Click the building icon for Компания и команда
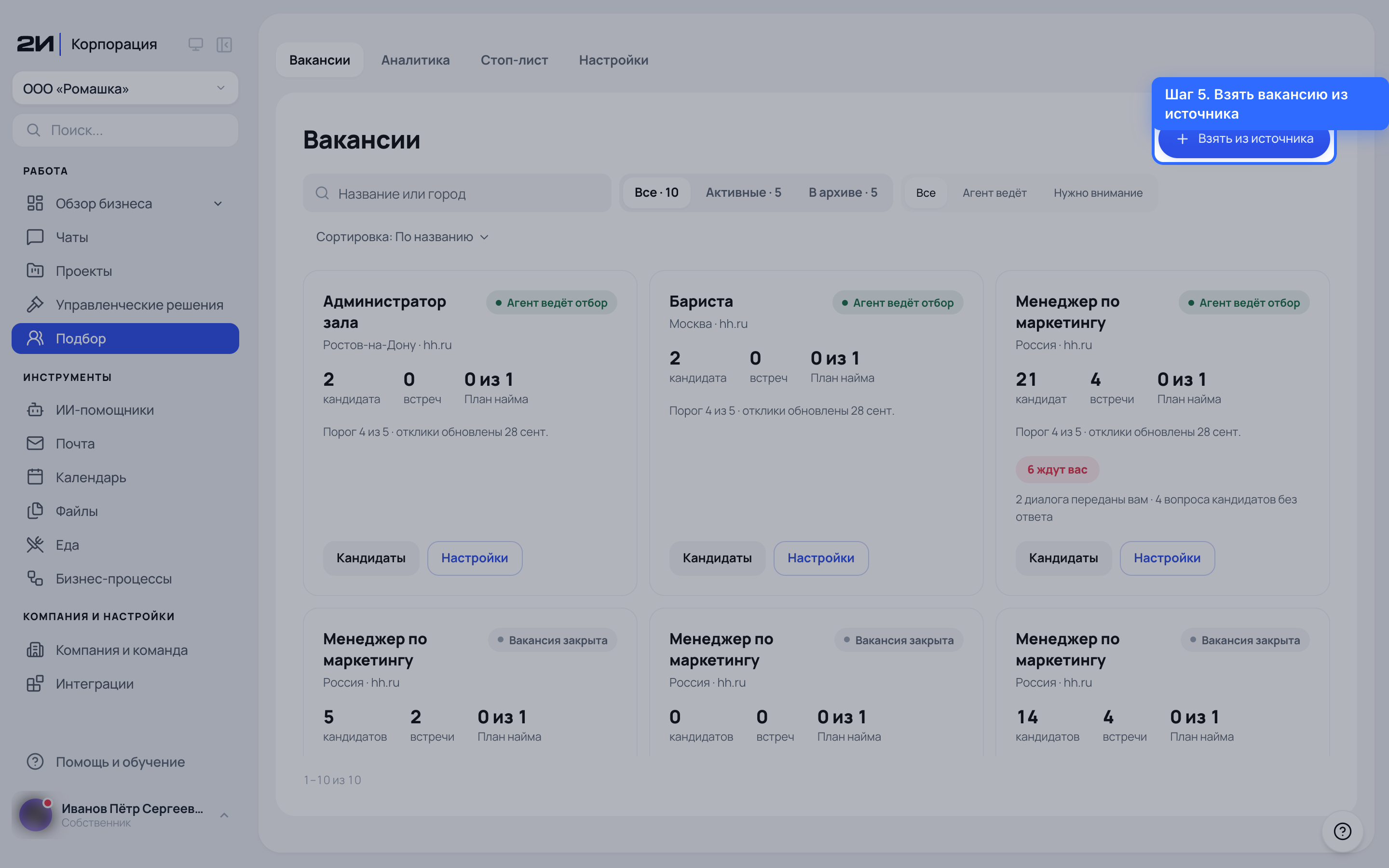Viewport: 1389px width, 868px height. (x=35, y=650)
